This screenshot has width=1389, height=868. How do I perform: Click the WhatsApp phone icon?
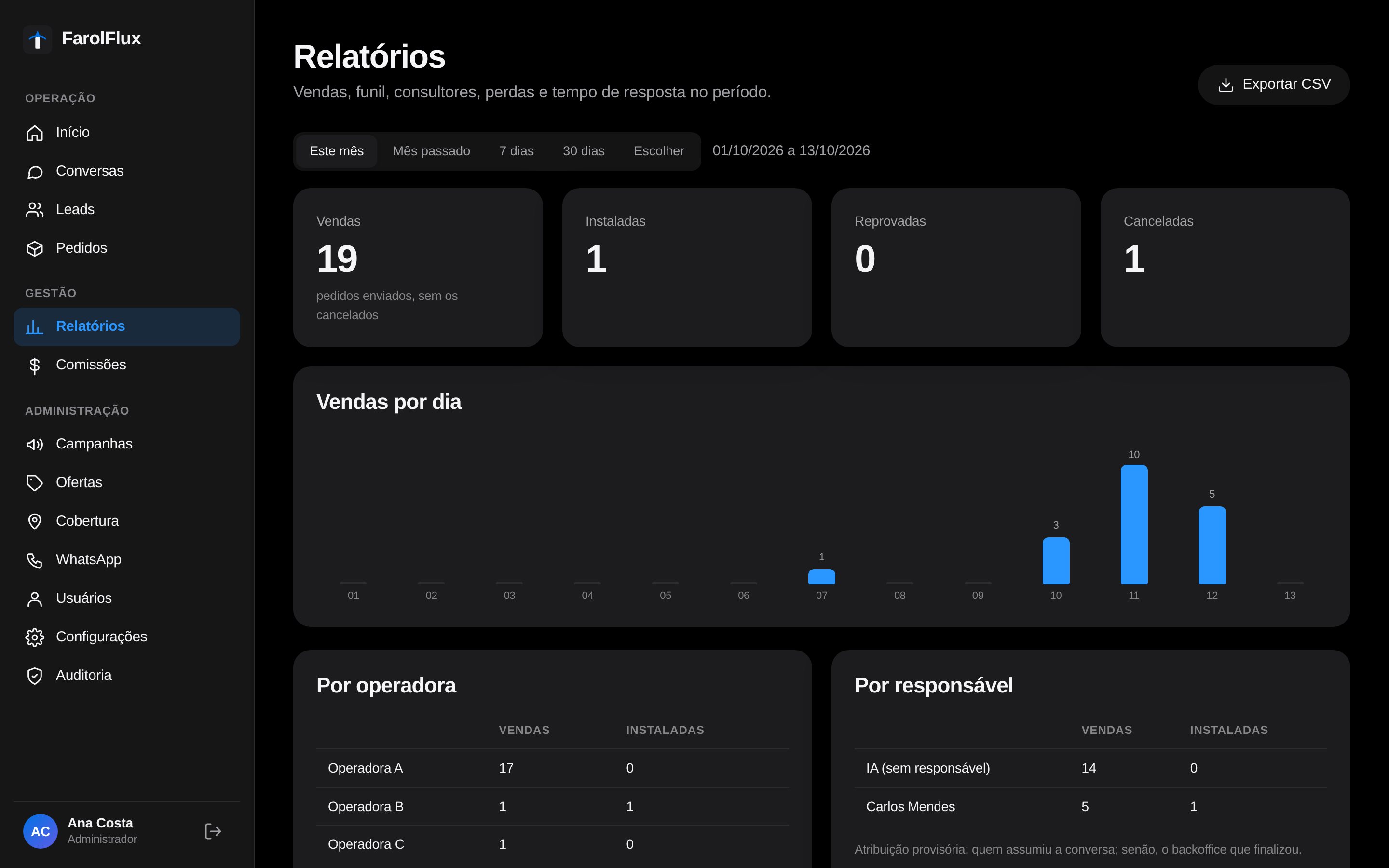tap(34, 560)
